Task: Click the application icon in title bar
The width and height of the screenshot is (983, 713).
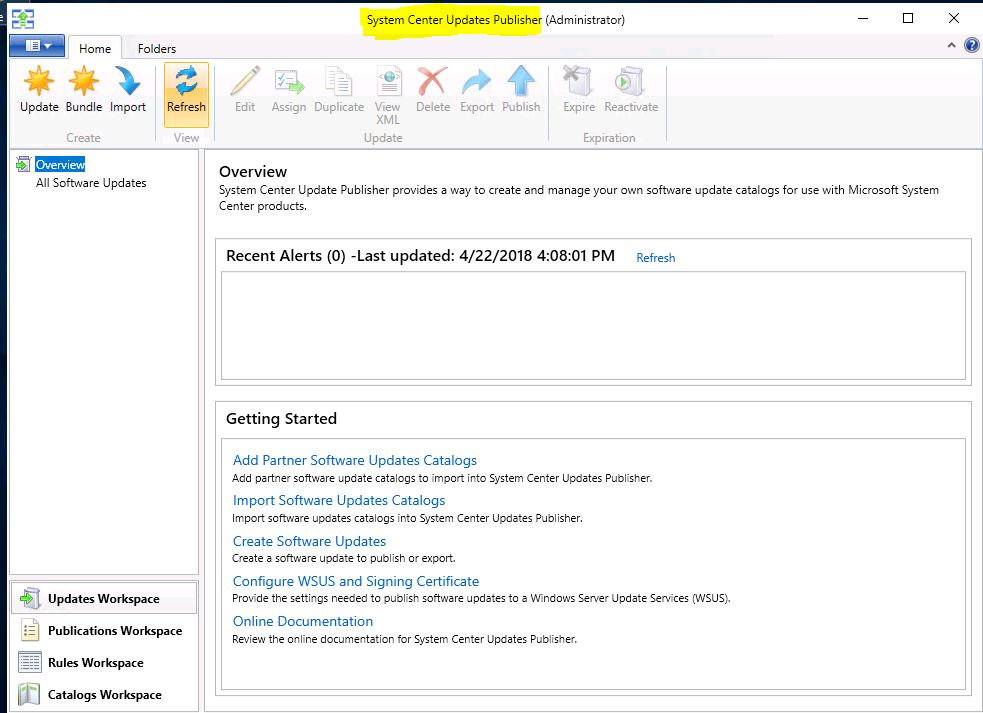Action: (x=23, y=19)
